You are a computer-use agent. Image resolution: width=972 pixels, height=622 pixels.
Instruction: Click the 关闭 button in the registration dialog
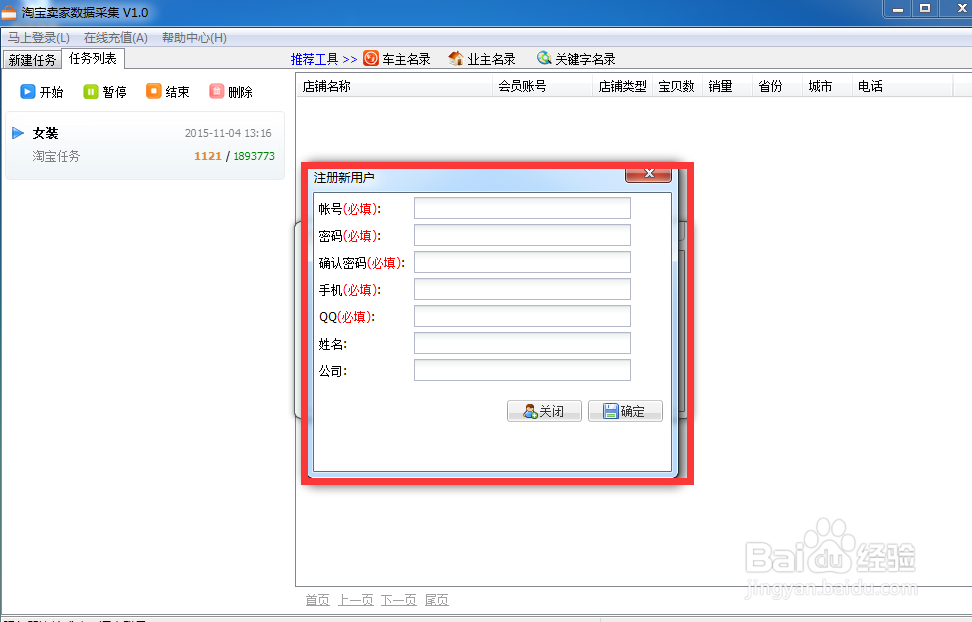pyautogui.click(x=544, y=410)
